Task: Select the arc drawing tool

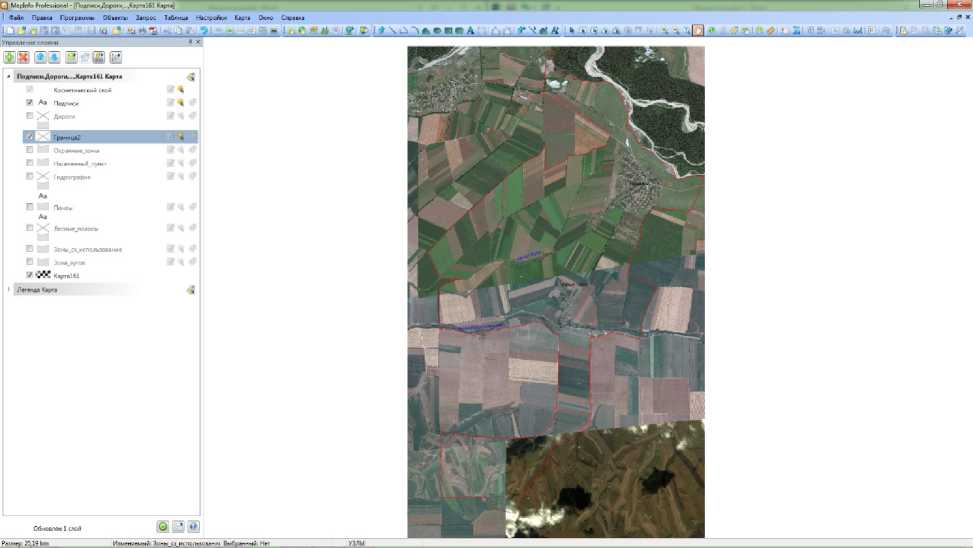Action: pyautogui.click(x=415, y=30)
